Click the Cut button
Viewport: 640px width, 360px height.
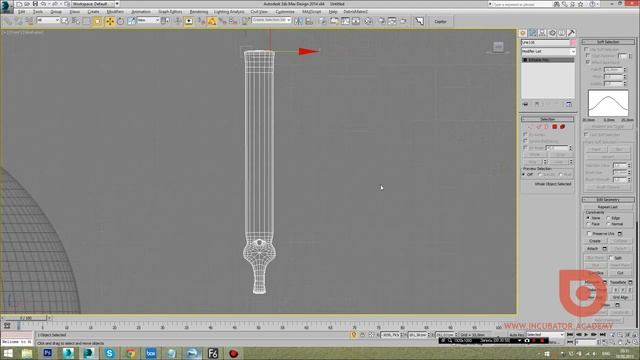(x=620, y=272)
